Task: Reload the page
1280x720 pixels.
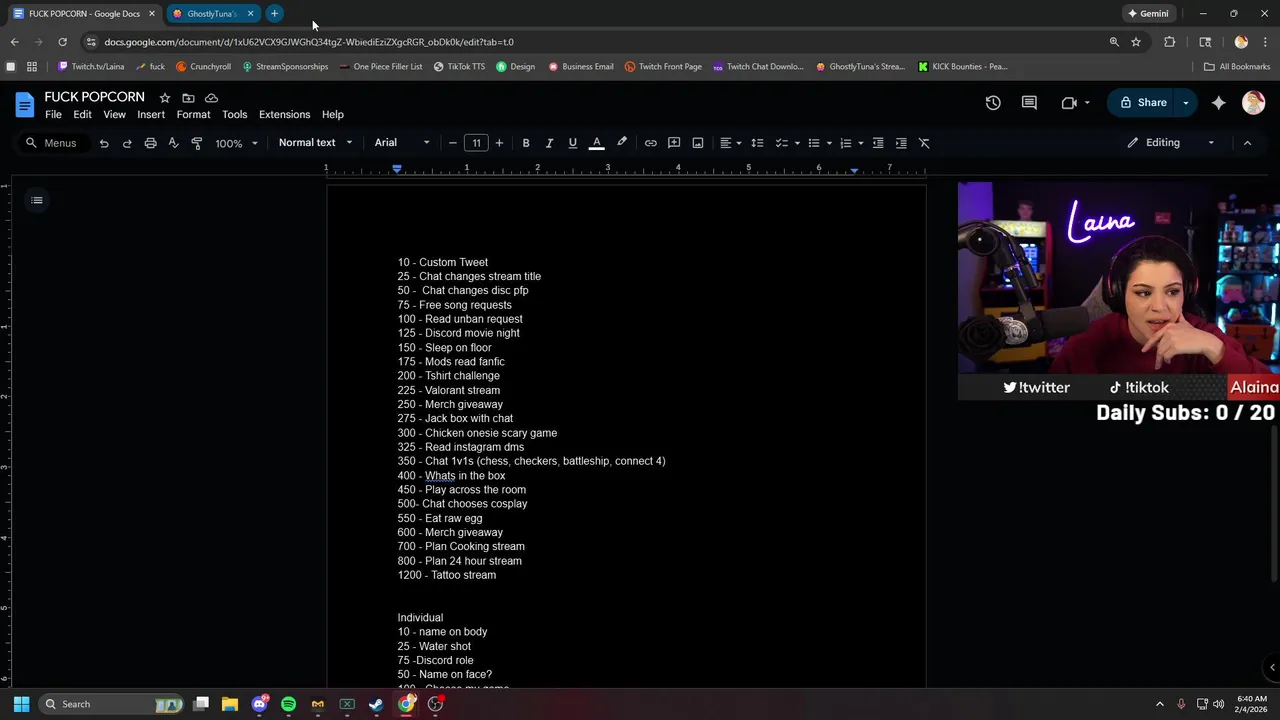Action: click(62, 42)
